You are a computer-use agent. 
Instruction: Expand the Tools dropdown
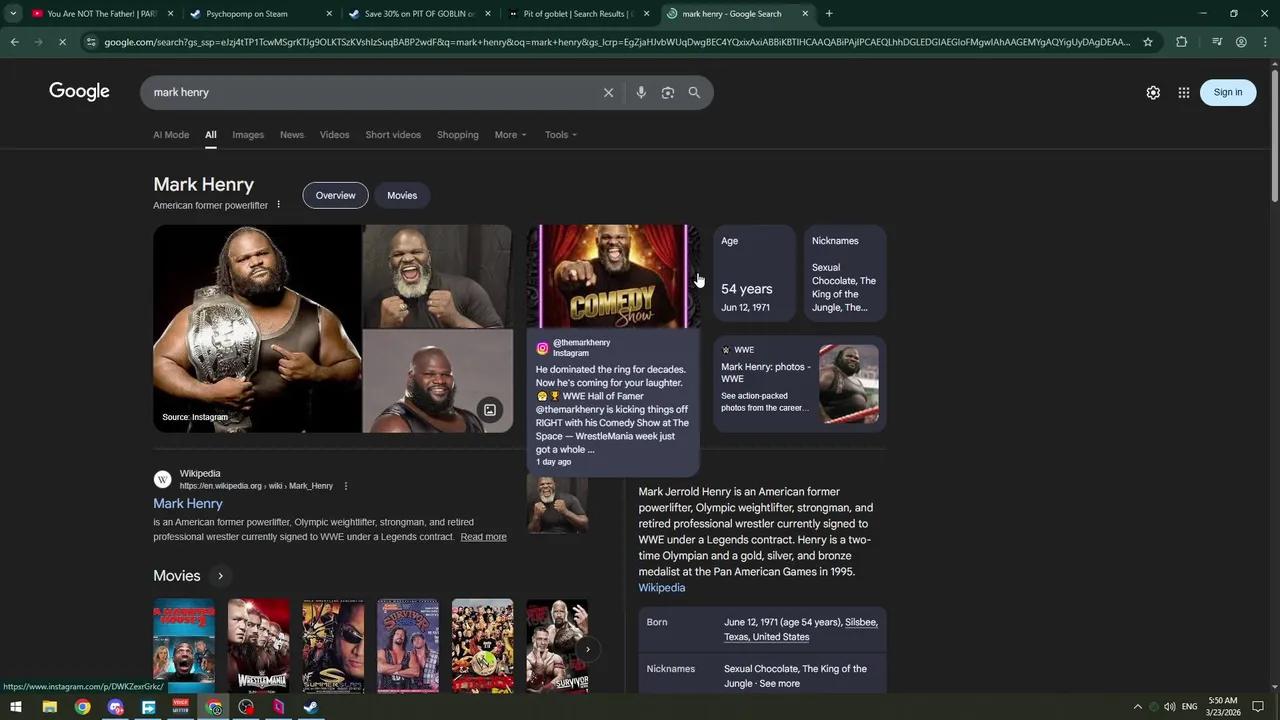(561, 135)
